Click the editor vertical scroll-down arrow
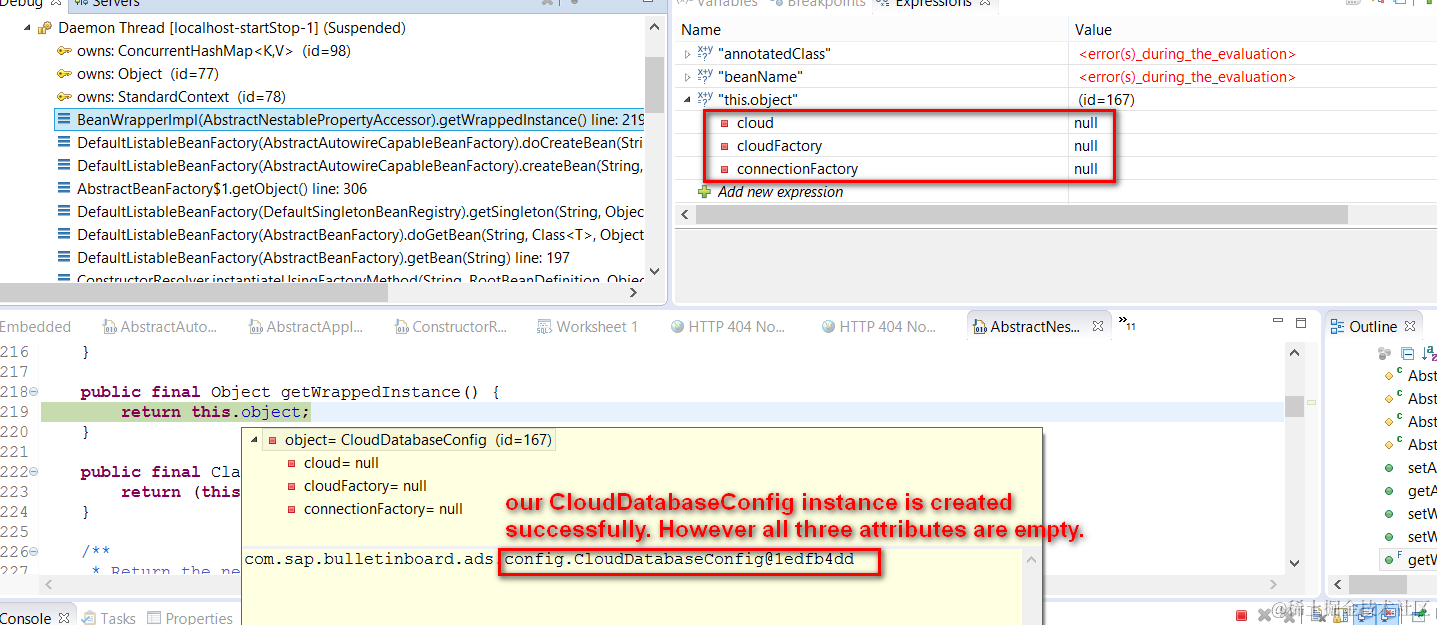Image resolution: width=1437 pixels, height=625 pixels. pyautogui.click(x=1293, y=564)
